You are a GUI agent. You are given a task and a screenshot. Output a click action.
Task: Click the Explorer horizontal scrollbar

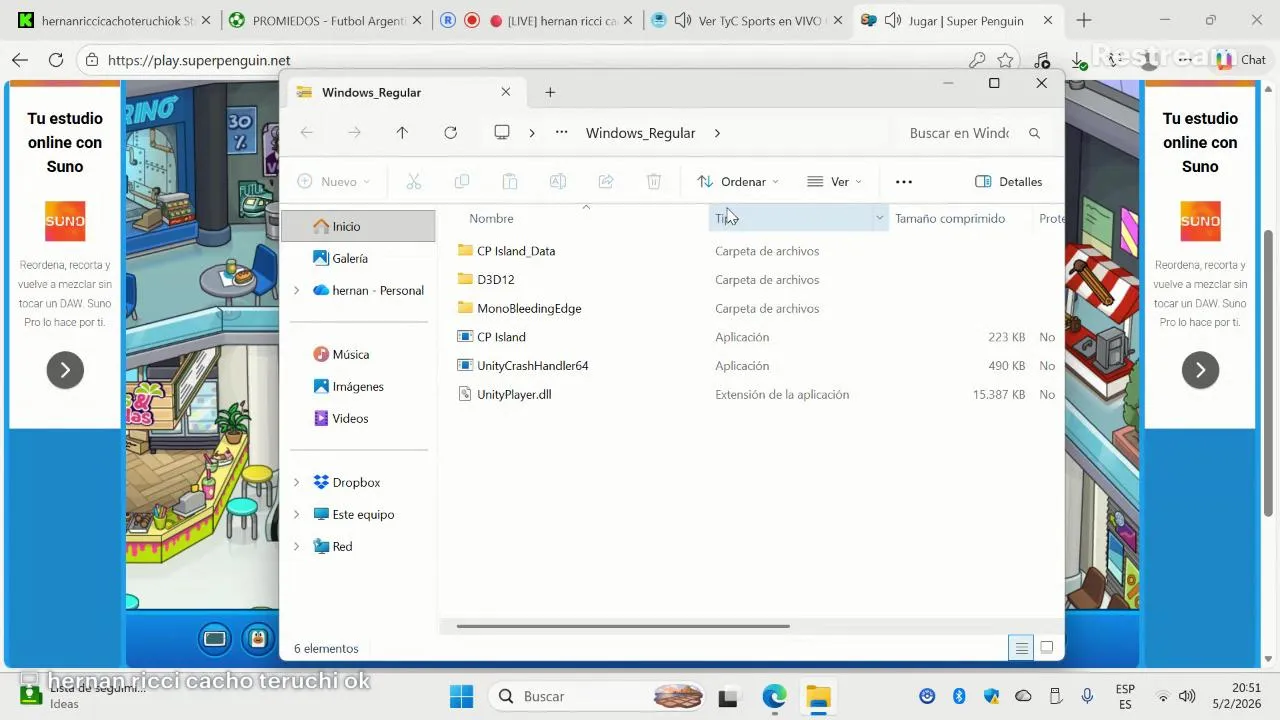coord(623,626)
